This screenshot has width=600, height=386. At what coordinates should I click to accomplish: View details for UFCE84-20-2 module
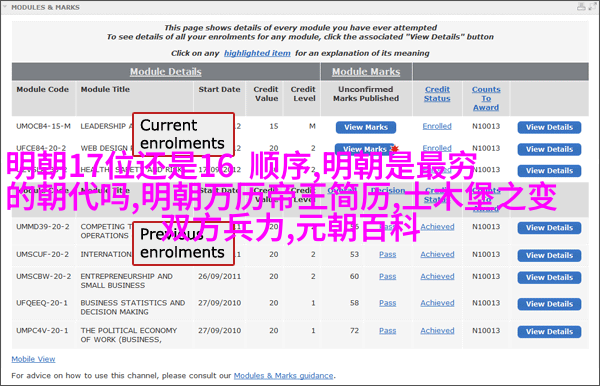[x=549, y=149]
